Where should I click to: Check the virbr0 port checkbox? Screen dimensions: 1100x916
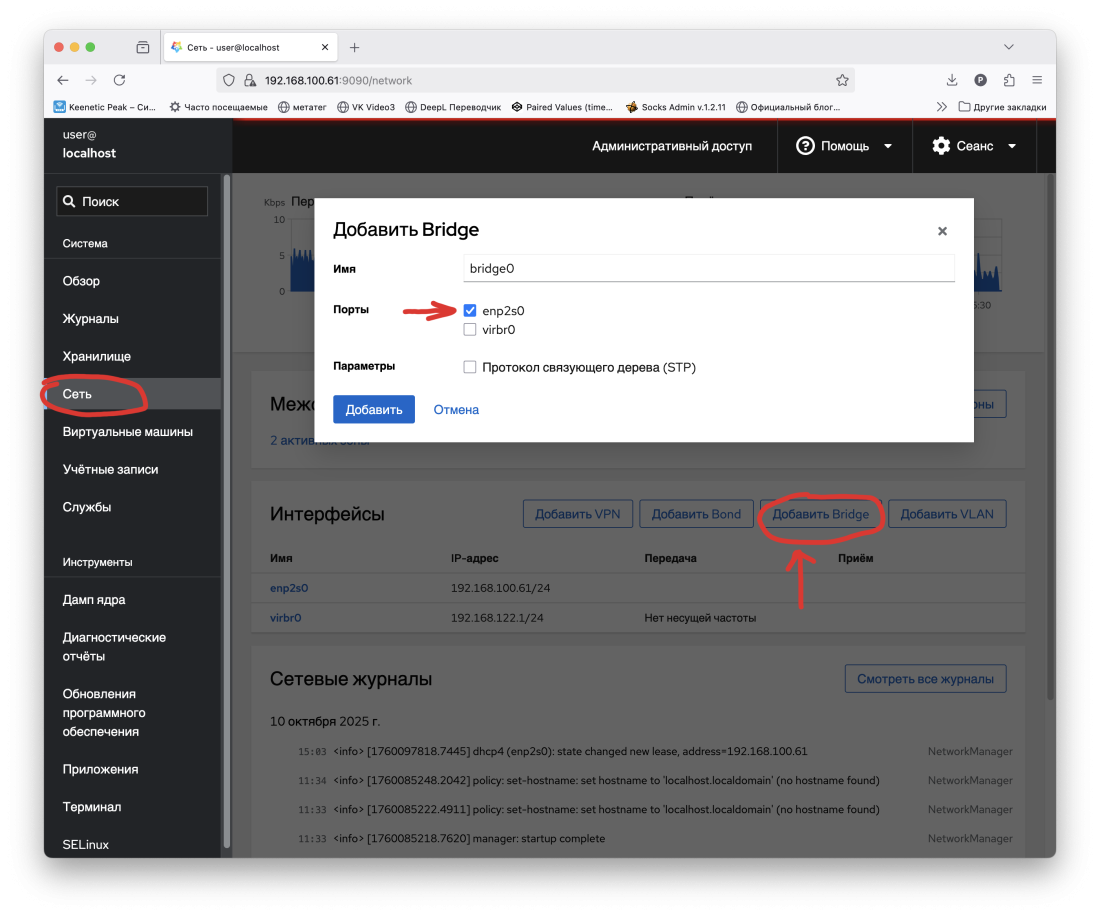pyautogui.click(x=470, y=330)
